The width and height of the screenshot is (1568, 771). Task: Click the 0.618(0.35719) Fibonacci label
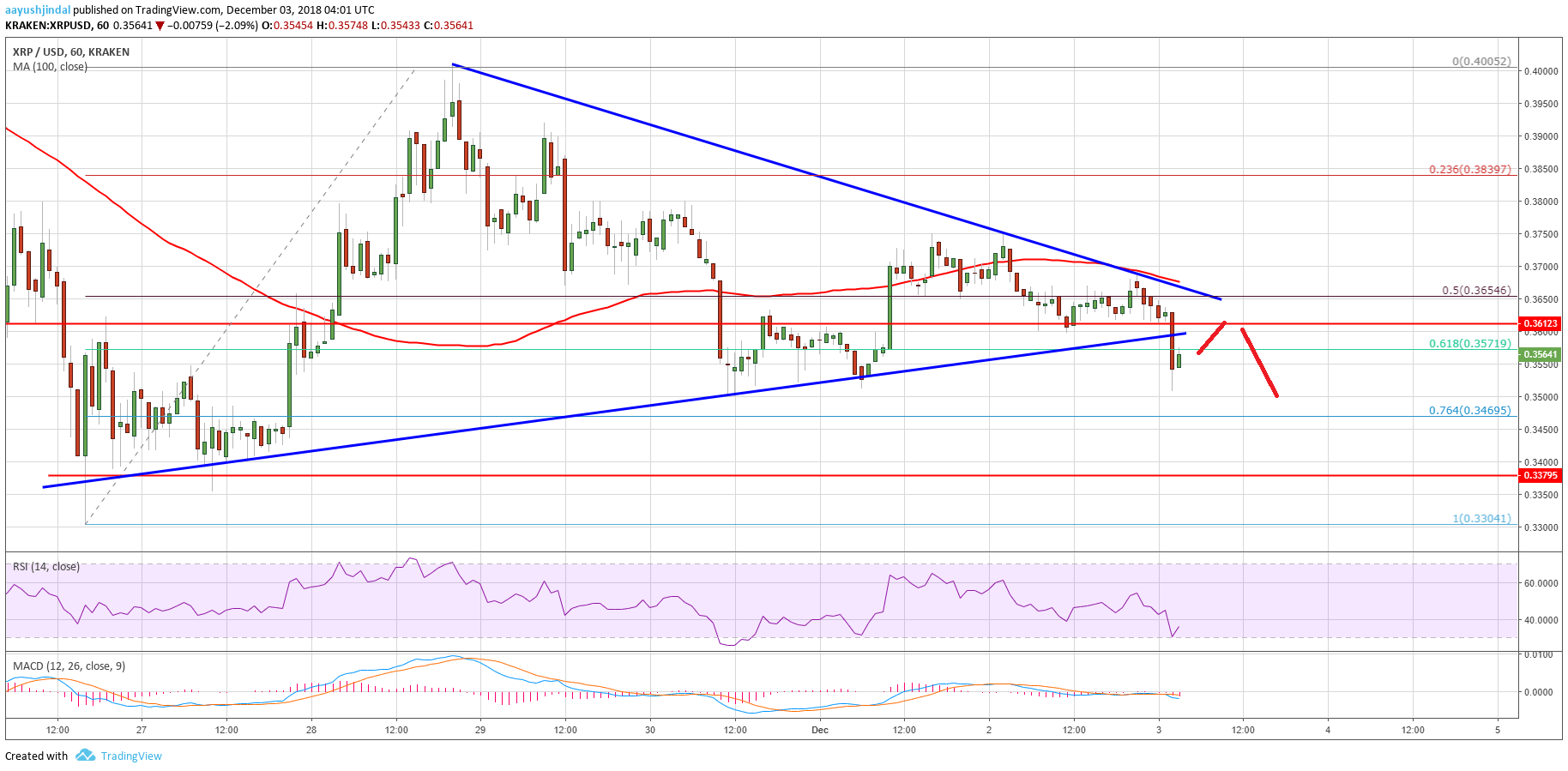pos(1469,343)
